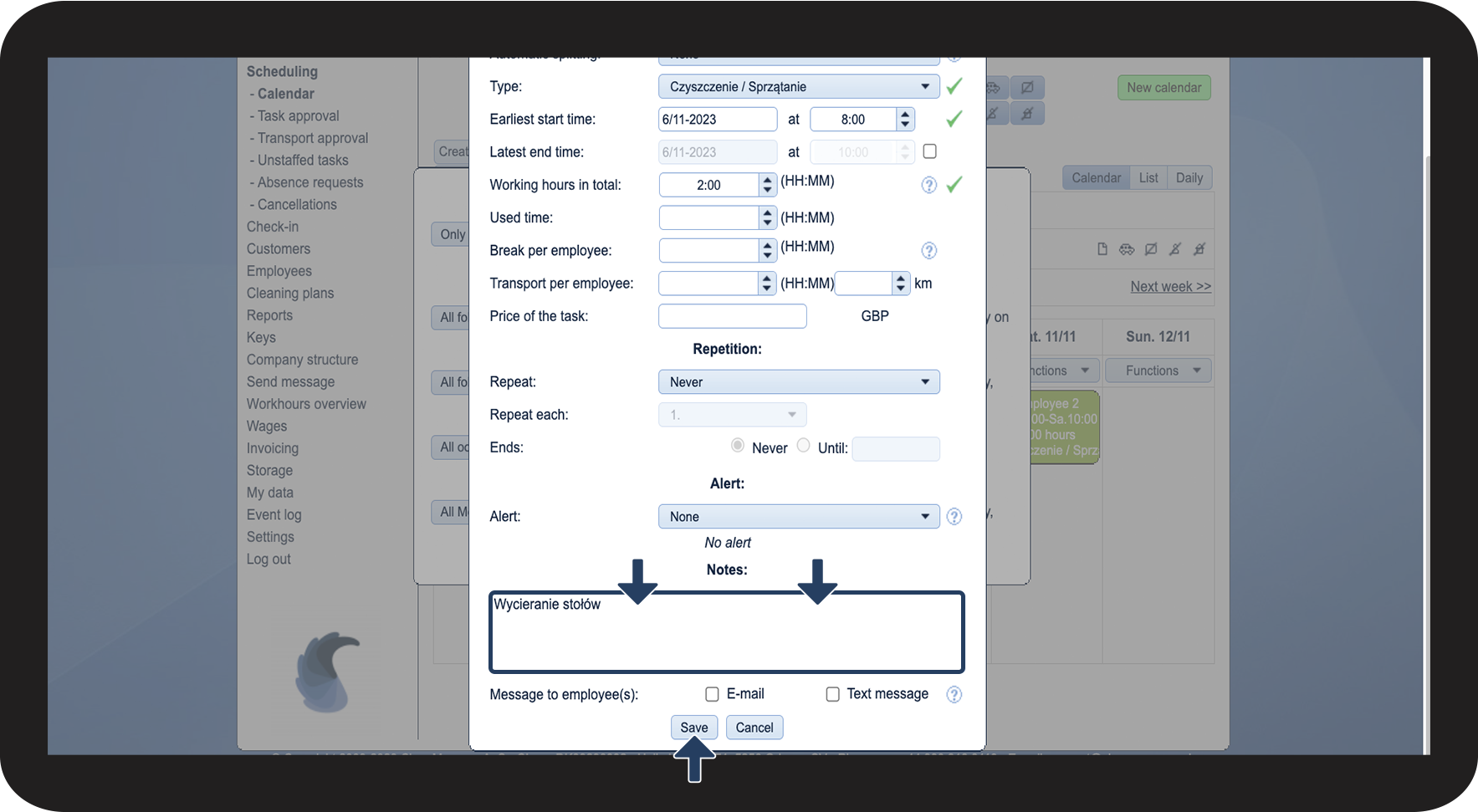Screen dimensions: 1478x812
Task: Go to Customers in sidebar
Action: point(279,249)
